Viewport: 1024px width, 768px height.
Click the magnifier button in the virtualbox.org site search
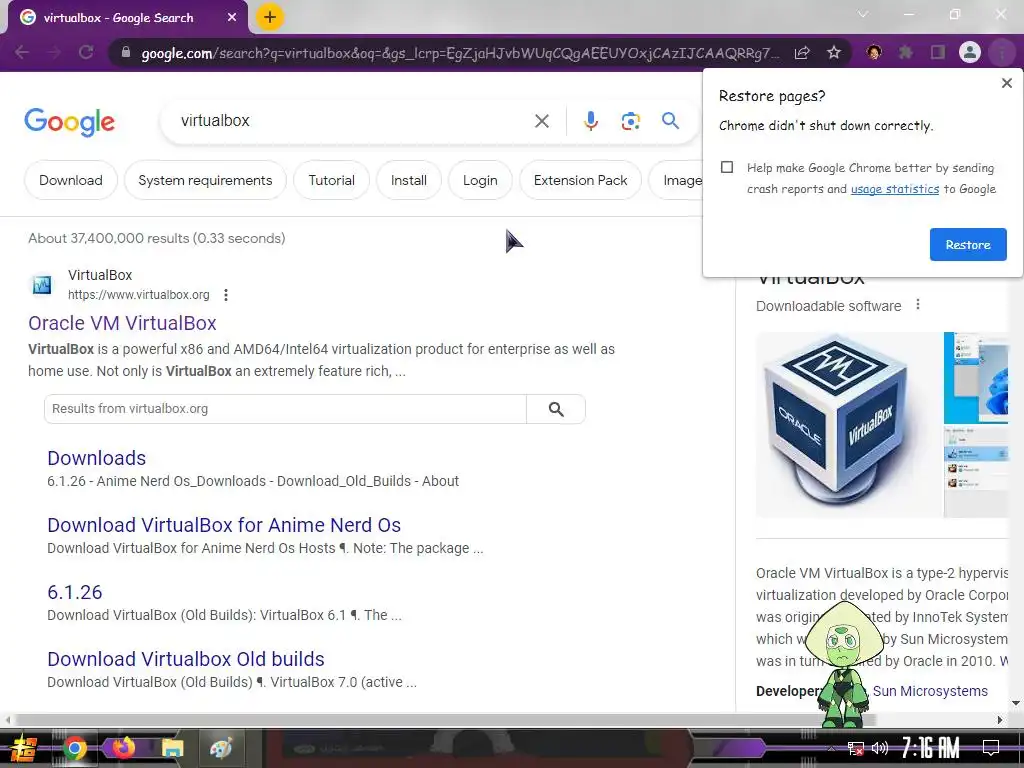[x=556, y=409]
